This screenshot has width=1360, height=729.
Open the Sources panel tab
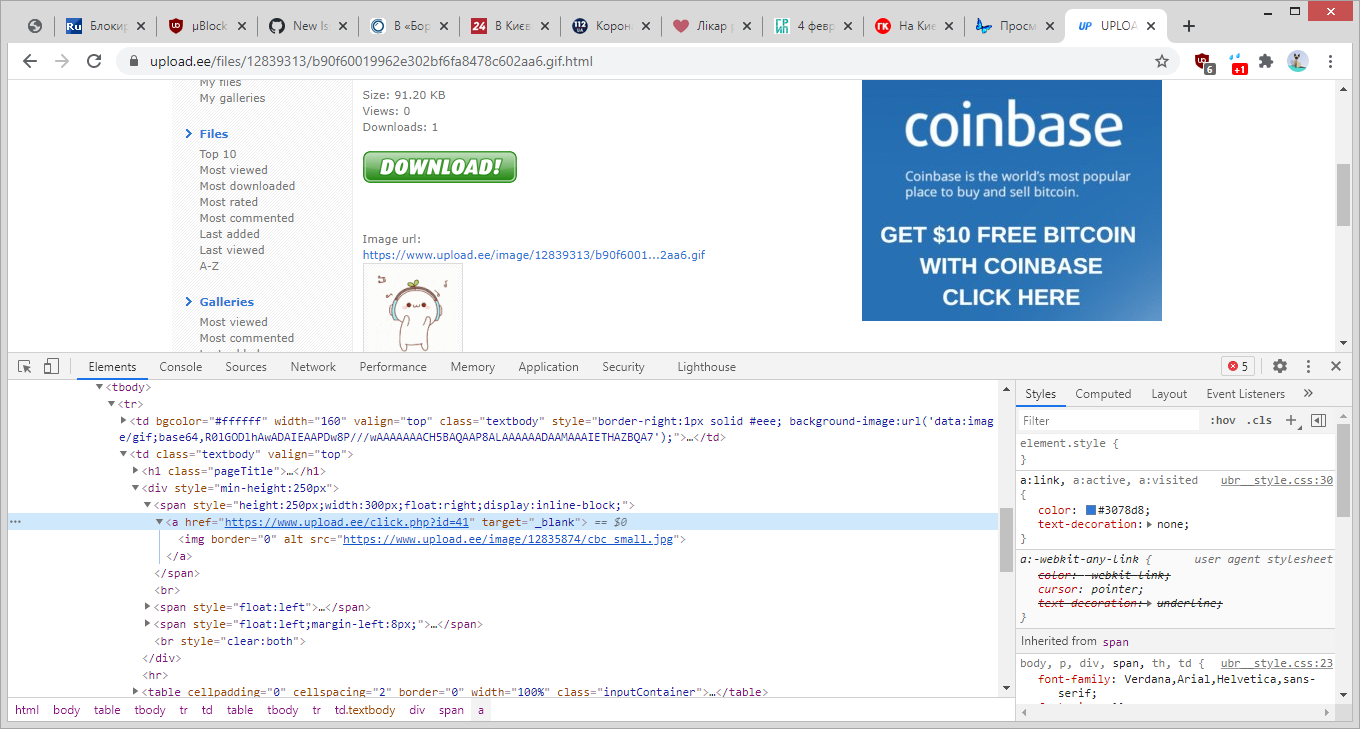click(246, 367)
